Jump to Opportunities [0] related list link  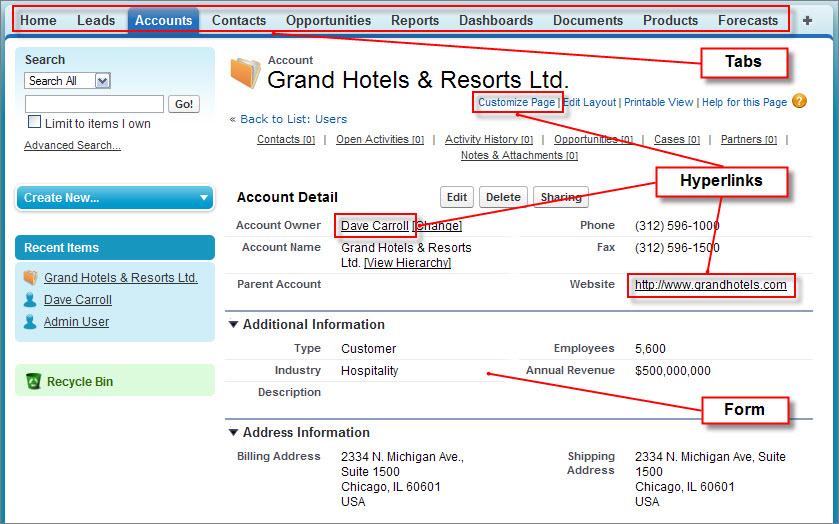tap(593, 139)
